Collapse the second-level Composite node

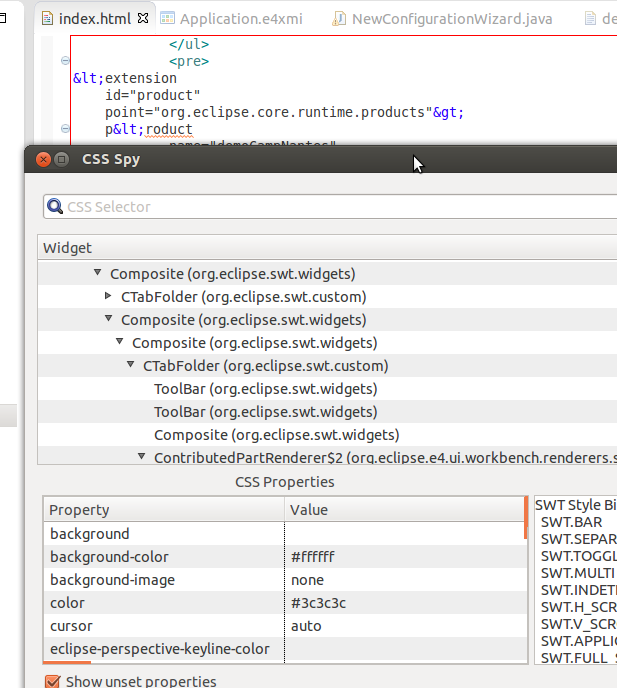pos(108,319)
